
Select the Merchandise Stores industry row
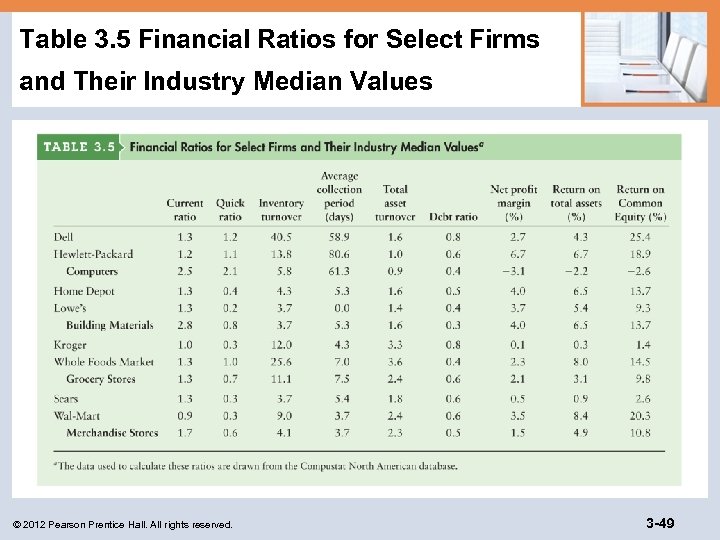click(112, 433)
